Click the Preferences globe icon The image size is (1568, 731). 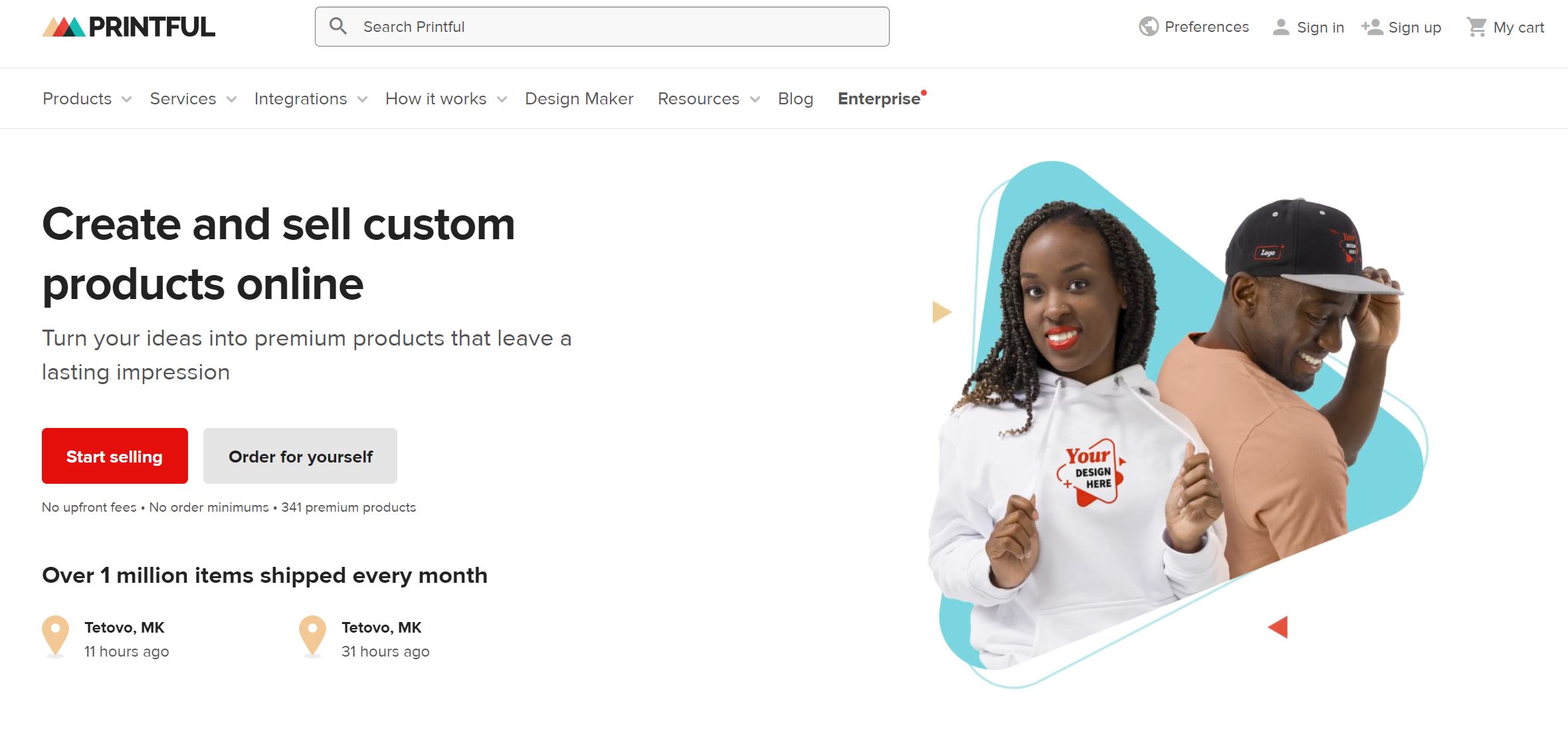[1148, 27]
